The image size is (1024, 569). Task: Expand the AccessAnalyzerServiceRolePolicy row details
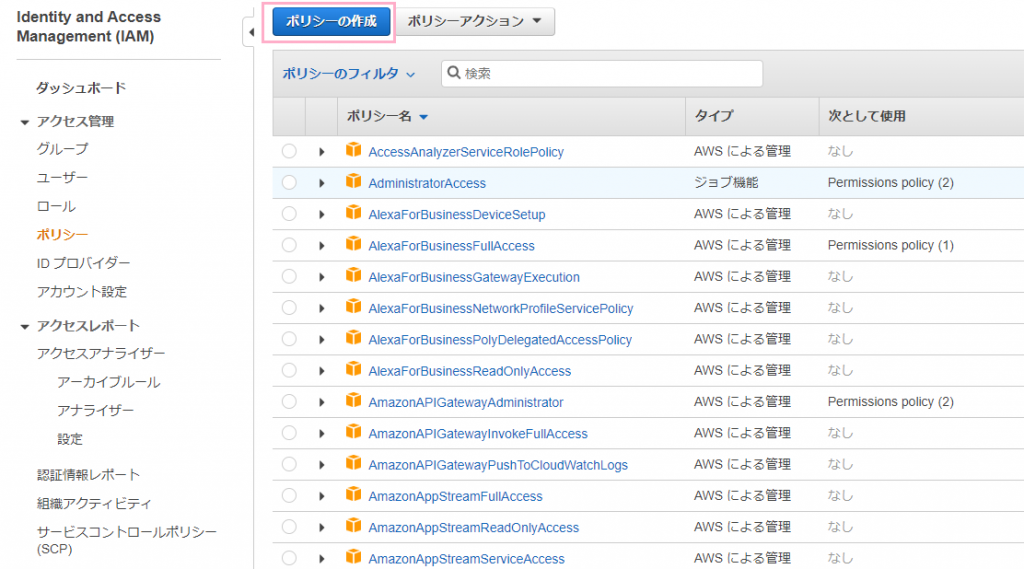tap(321, 152)
